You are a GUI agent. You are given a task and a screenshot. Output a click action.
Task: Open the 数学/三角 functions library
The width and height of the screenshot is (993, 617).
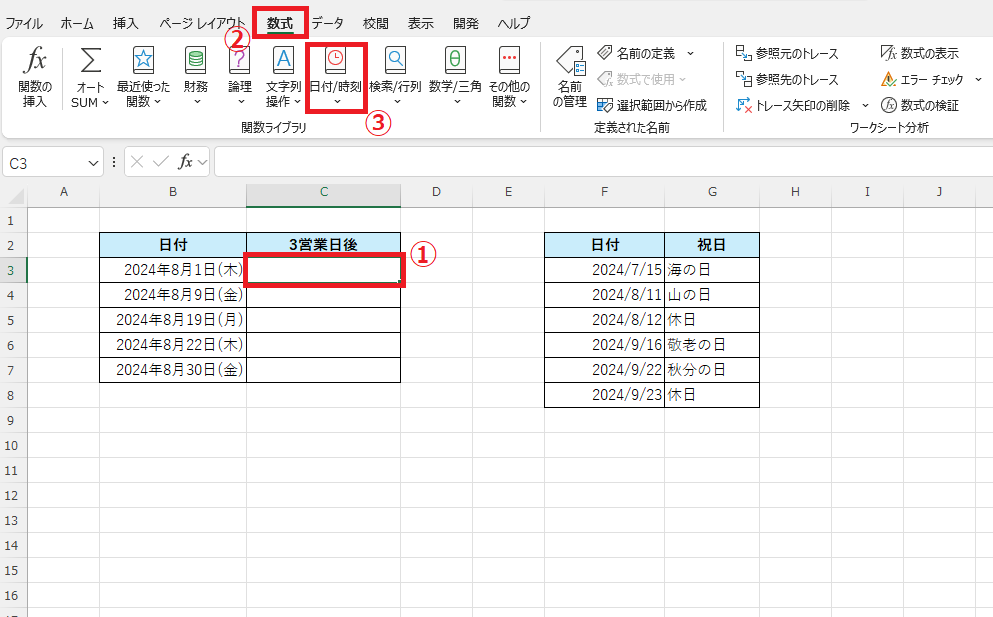pos(455,77)
